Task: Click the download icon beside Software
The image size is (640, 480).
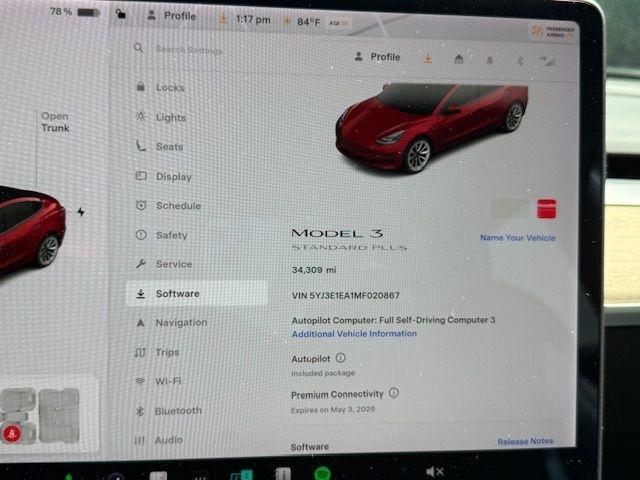Action: pyautogui.click(x=141, y=293)
